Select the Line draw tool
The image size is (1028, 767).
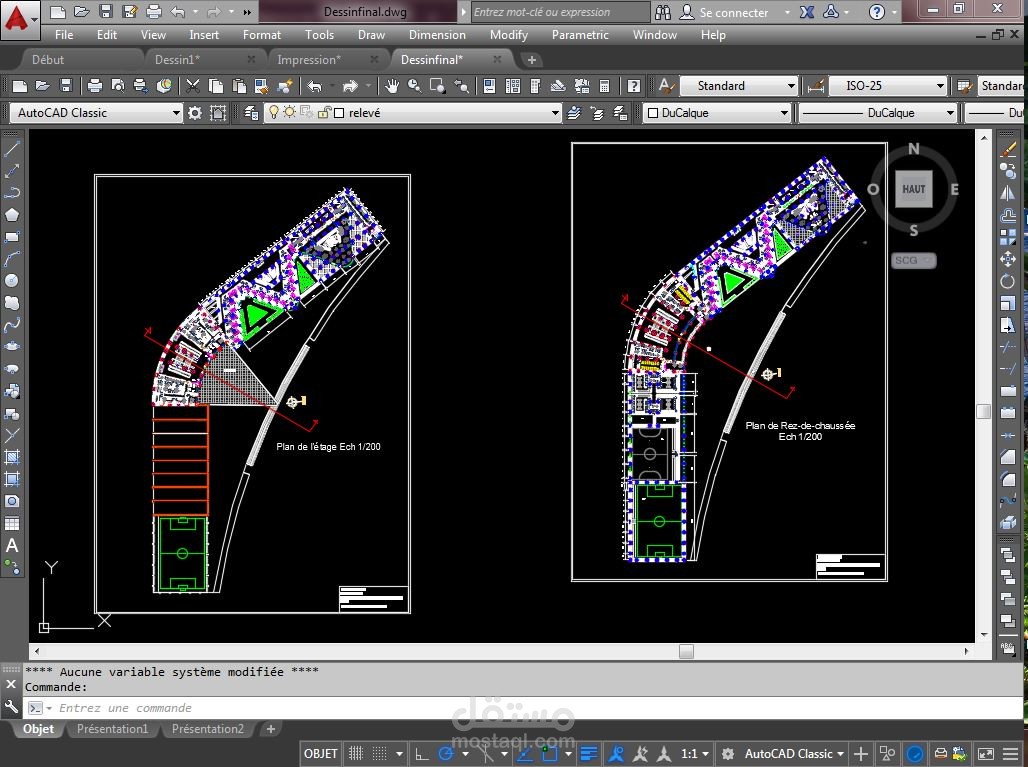click(12, 149)
